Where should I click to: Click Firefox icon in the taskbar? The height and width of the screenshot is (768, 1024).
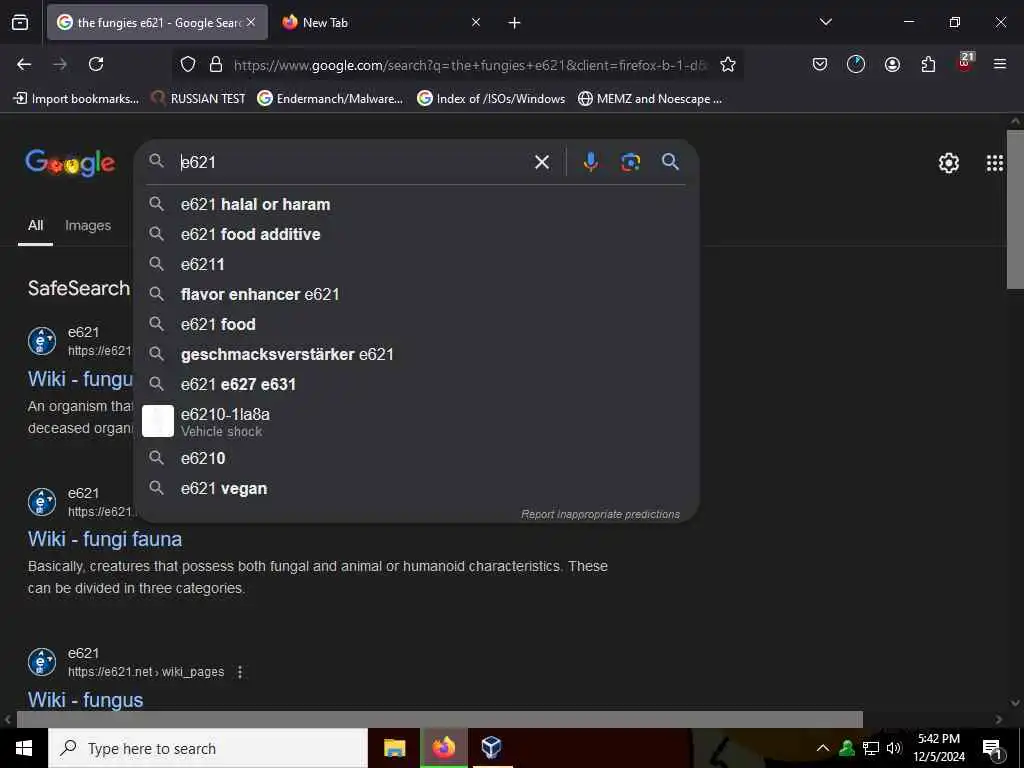[443, 748]
